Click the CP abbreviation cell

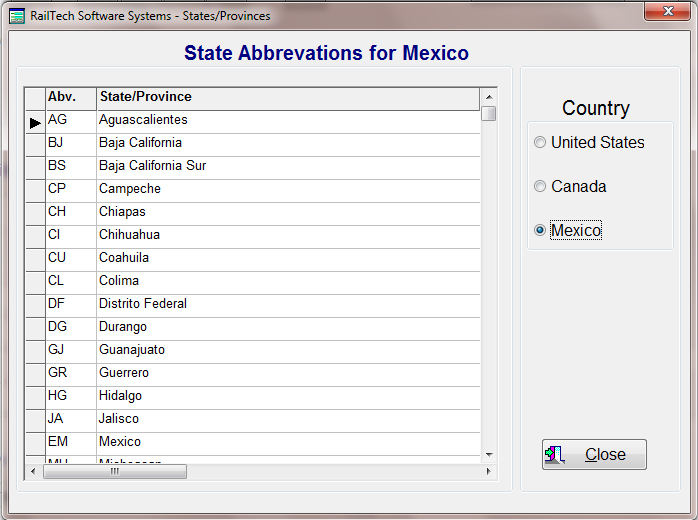point(71,191)
